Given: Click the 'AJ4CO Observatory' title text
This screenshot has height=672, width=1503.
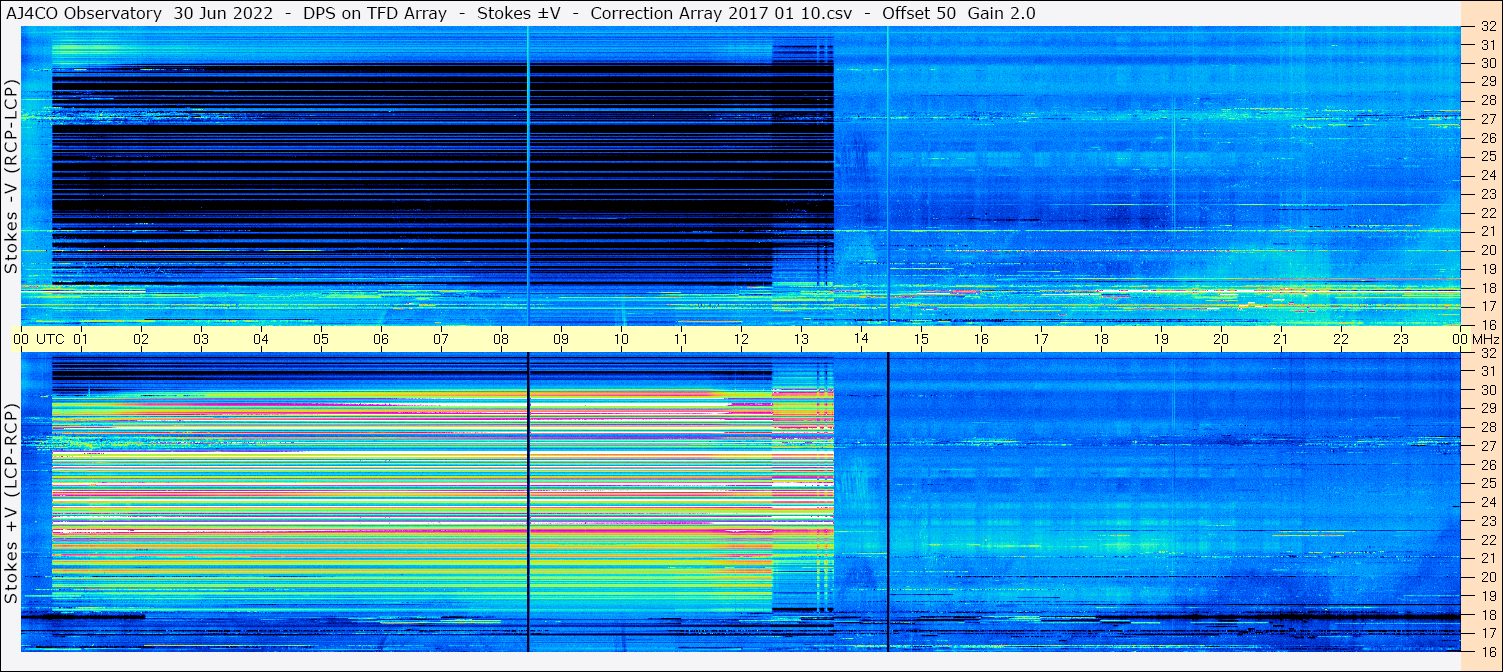Looking at the screenshot, I should click(x=85, y=13).
